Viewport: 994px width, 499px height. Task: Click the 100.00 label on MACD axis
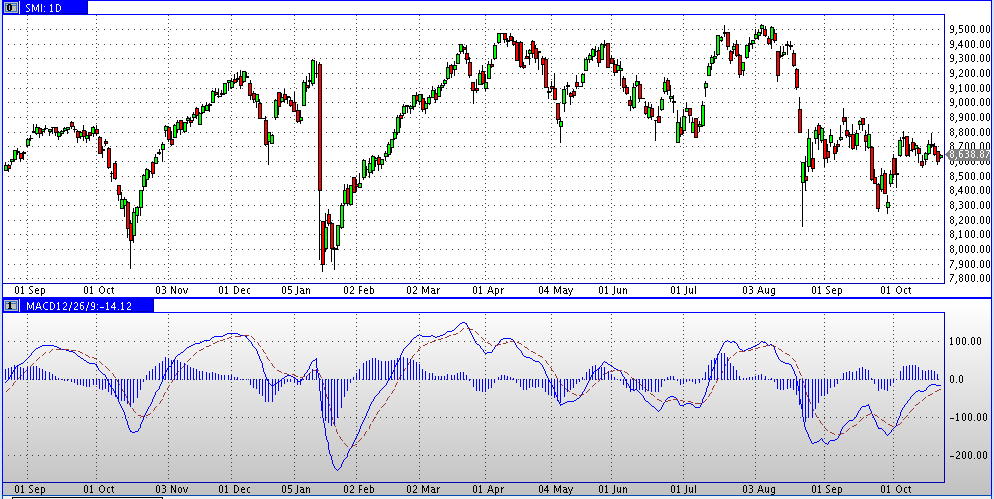[x=965, y=341]
